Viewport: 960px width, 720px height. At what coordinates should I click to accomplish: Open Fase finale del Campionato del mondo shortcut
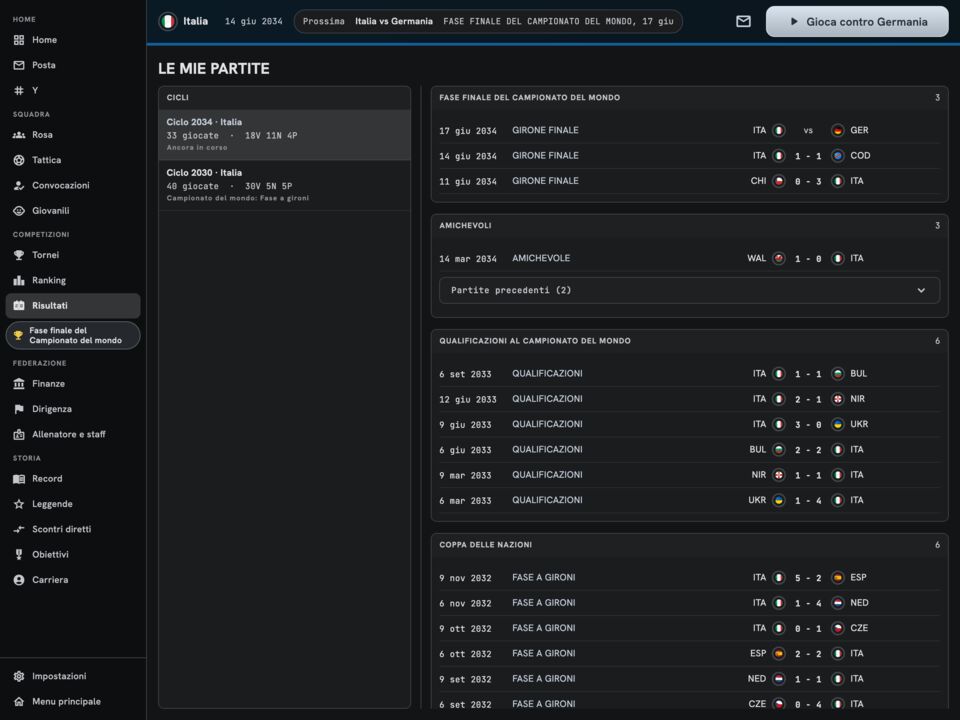[73, 336]
